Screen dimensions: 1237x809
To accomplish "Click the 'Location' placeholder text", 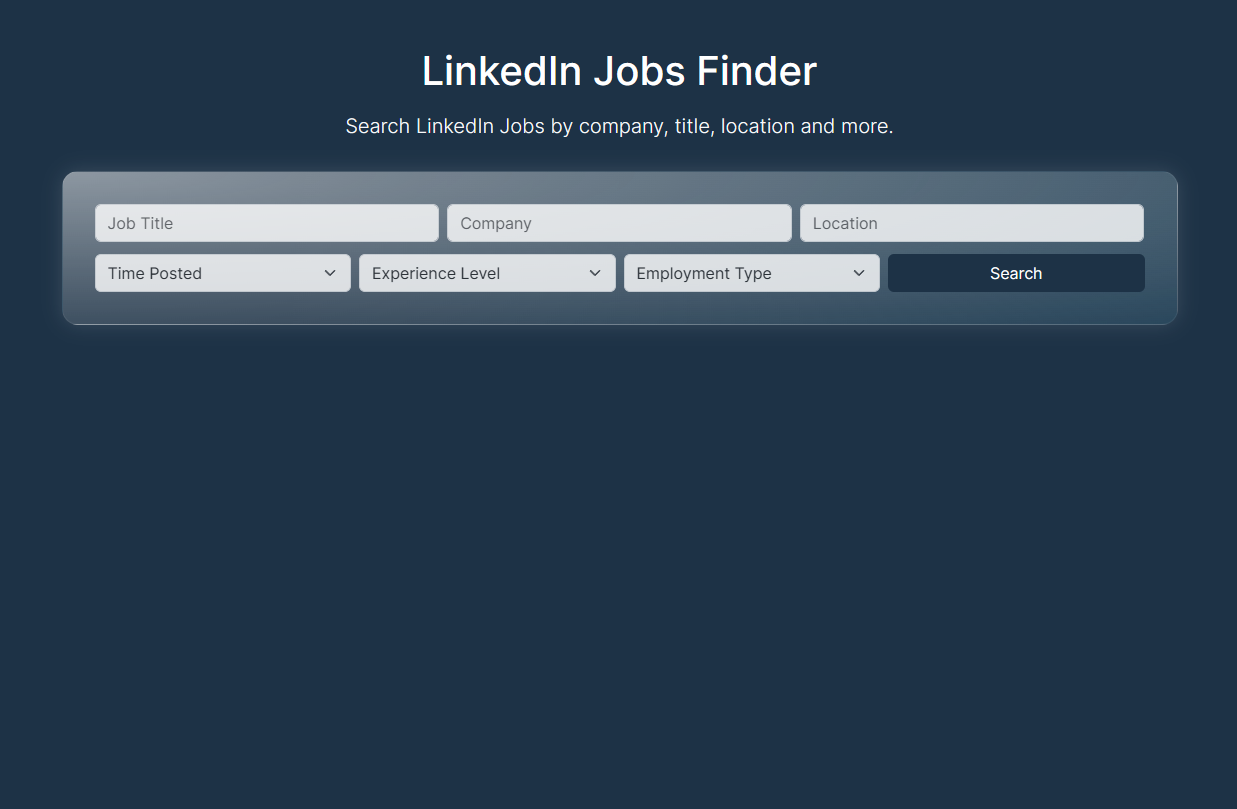I will (845, 223).
